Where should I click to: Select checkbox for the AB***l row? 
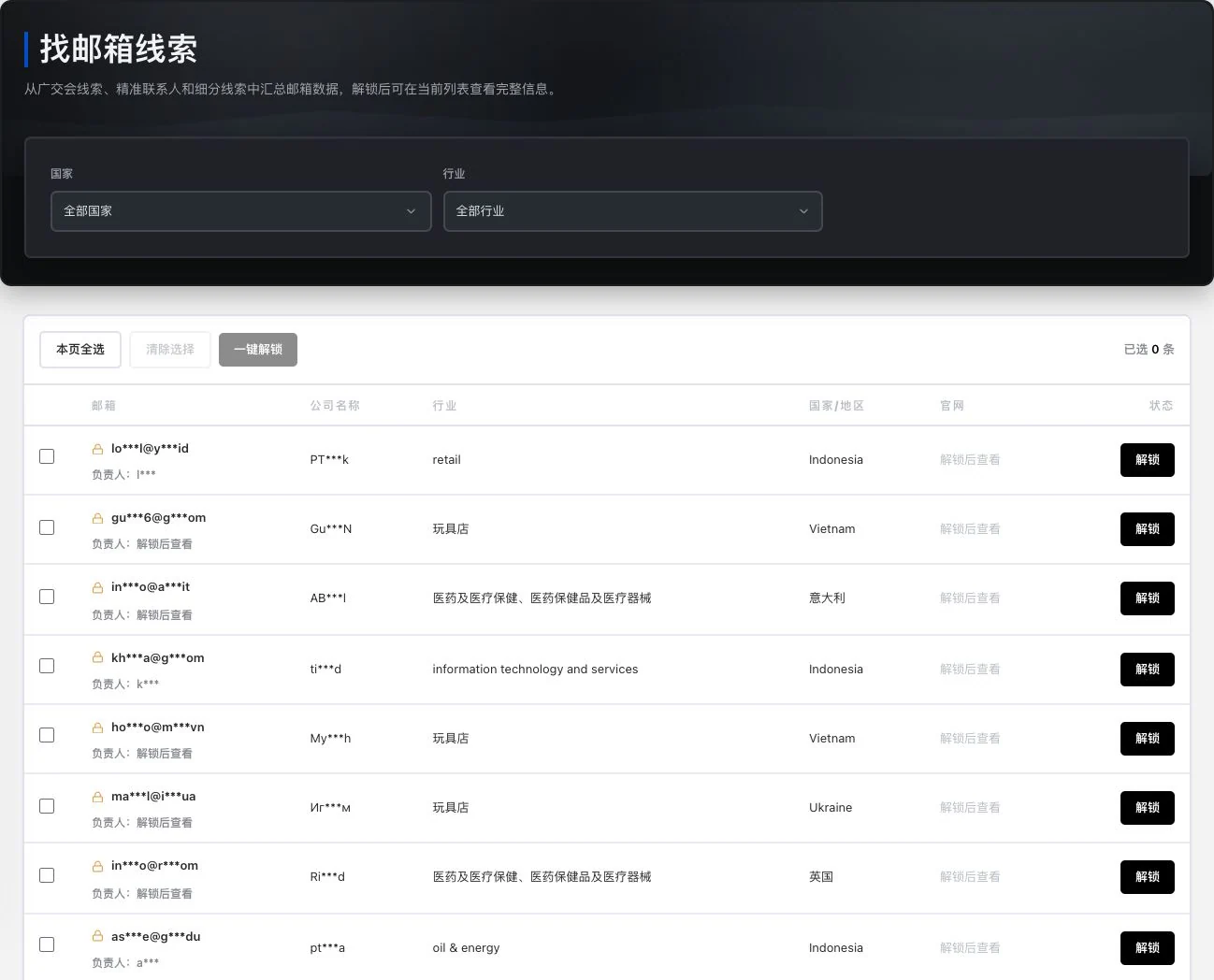coord(47,597)
